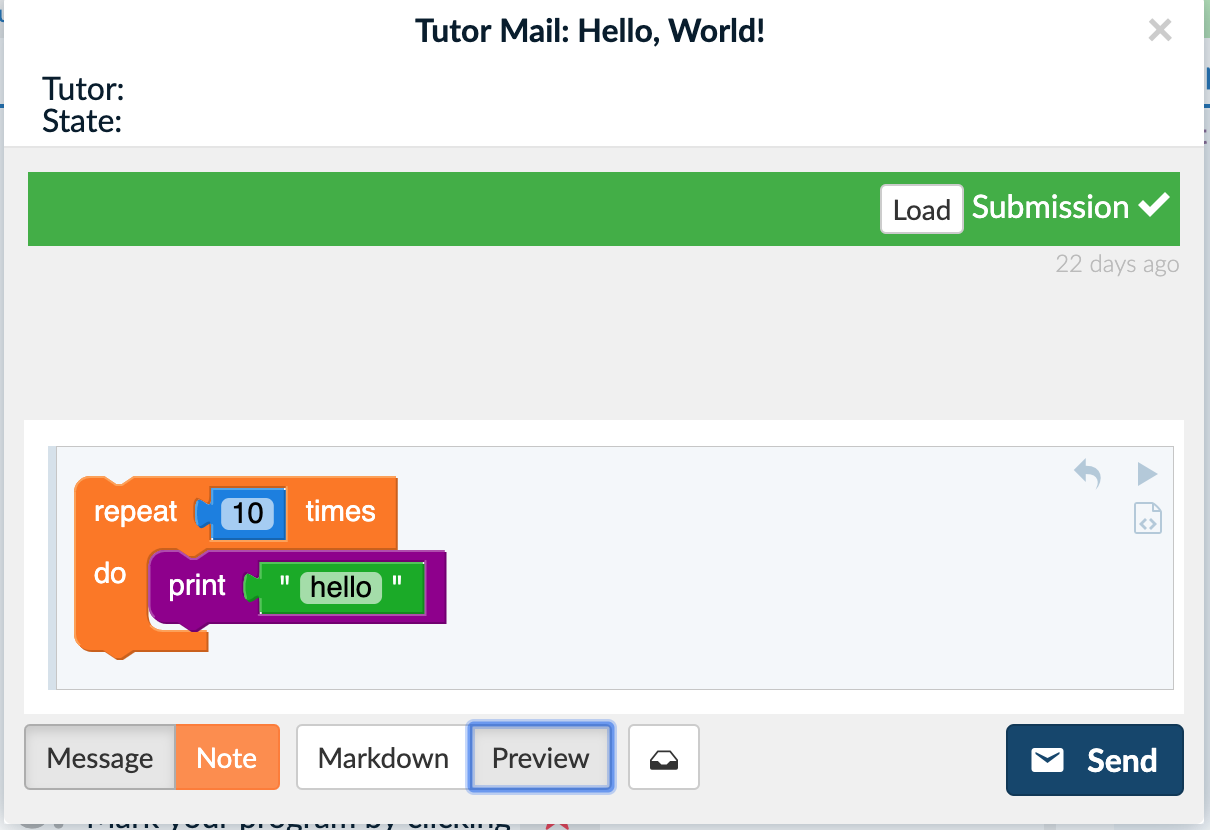The height and width of the screenshot is (830, 1210).
Task: Click the hello text input in print block
Action: pos(340,587)
